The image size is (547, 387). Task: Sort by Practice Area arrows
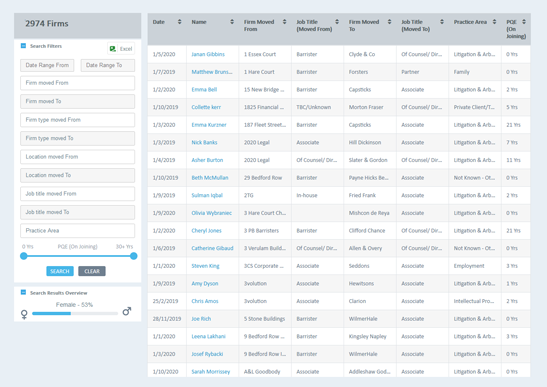[494, 22]
